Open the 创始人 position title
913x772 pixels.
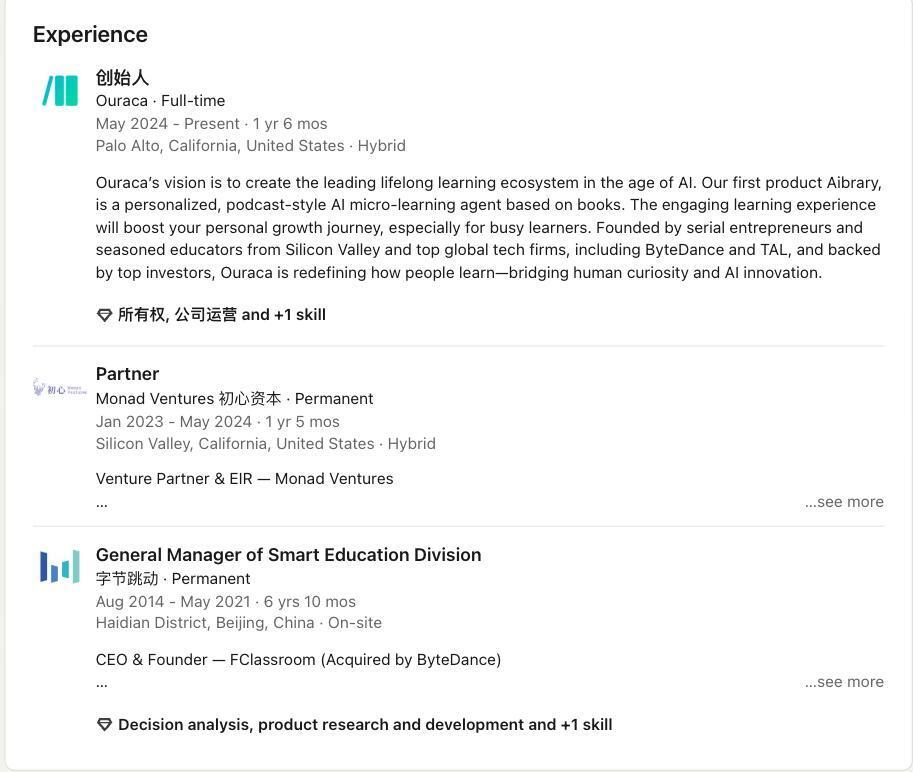(x=122, y=77)
